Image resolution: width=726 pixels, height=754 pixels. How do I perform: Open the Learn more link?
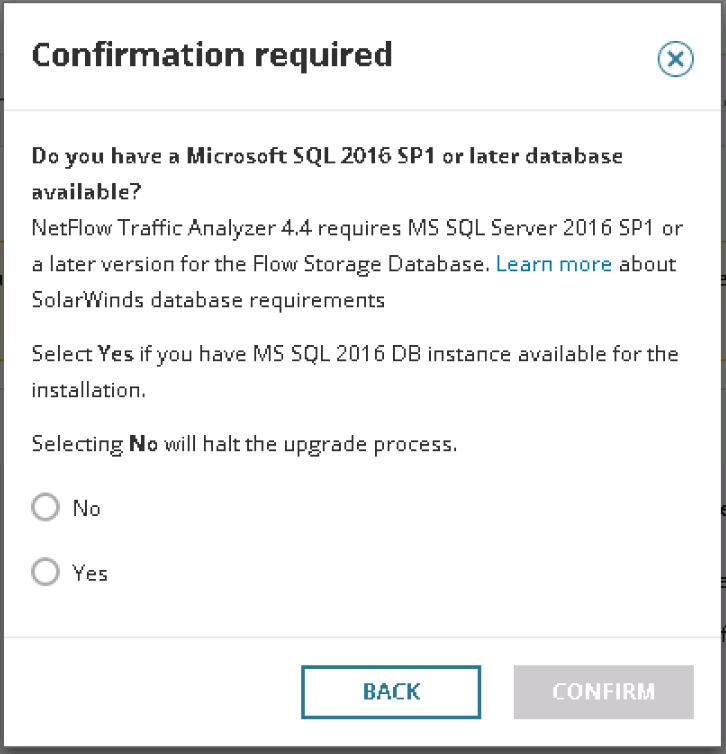pos(554,264)
